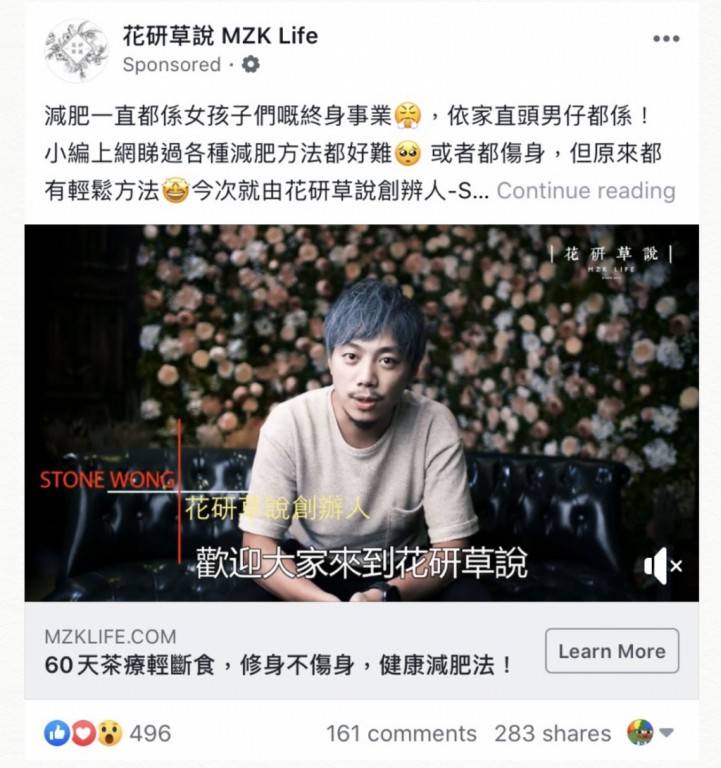Click the profile avatar near shares
The image size is (721, 768).
click(640, 732)
